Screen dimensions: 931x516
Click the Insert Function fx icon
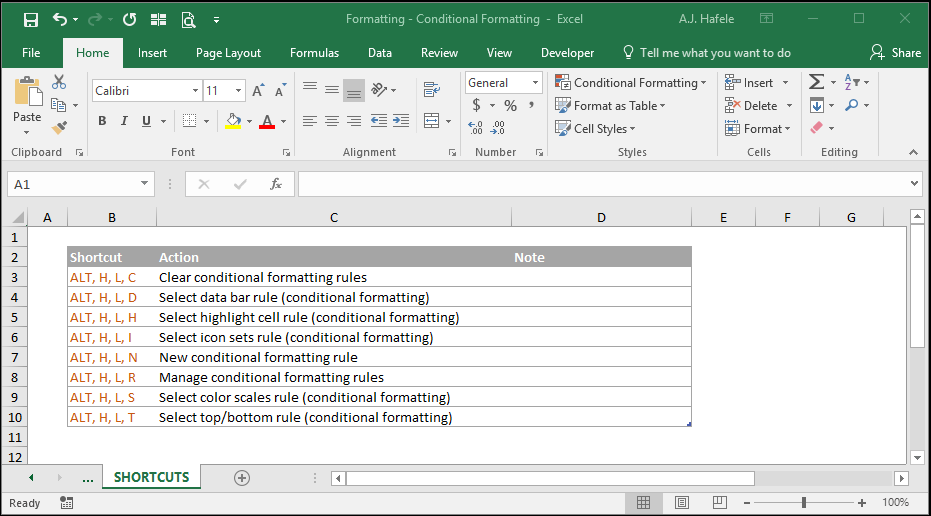pyautogui.click(x=276, y=184)
